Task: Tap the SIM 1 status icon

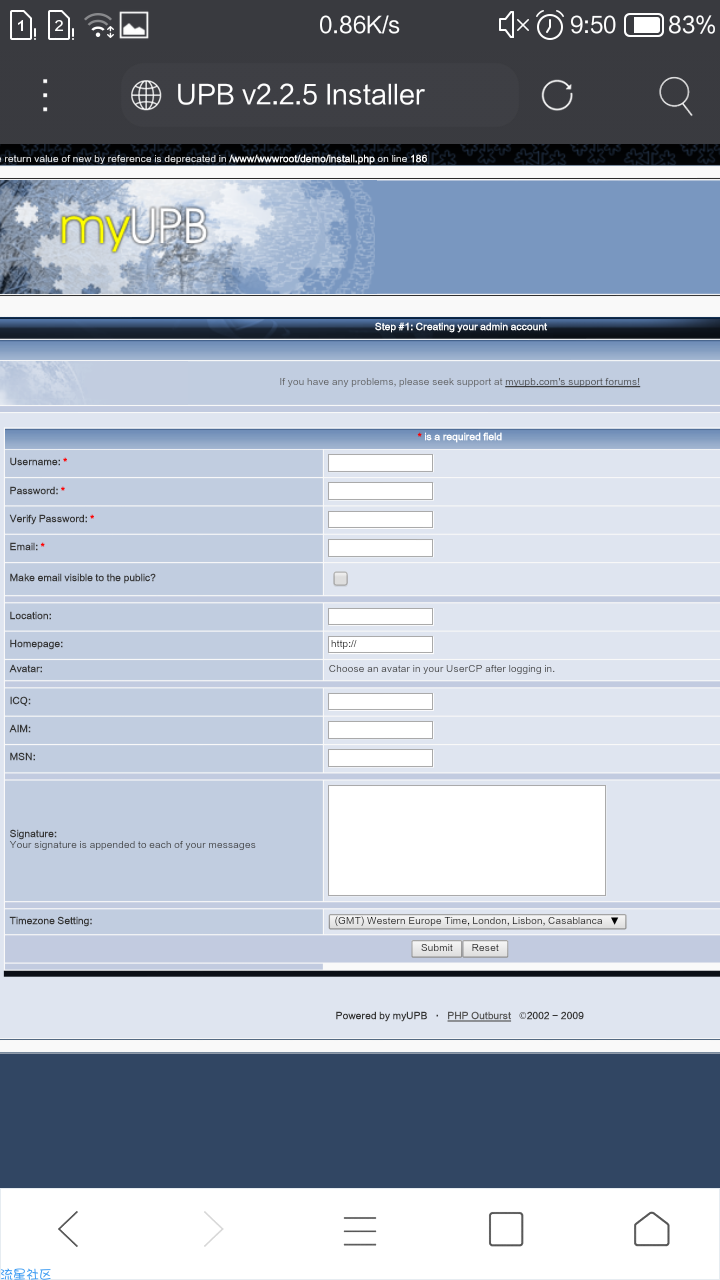Action: click(23, 26)
